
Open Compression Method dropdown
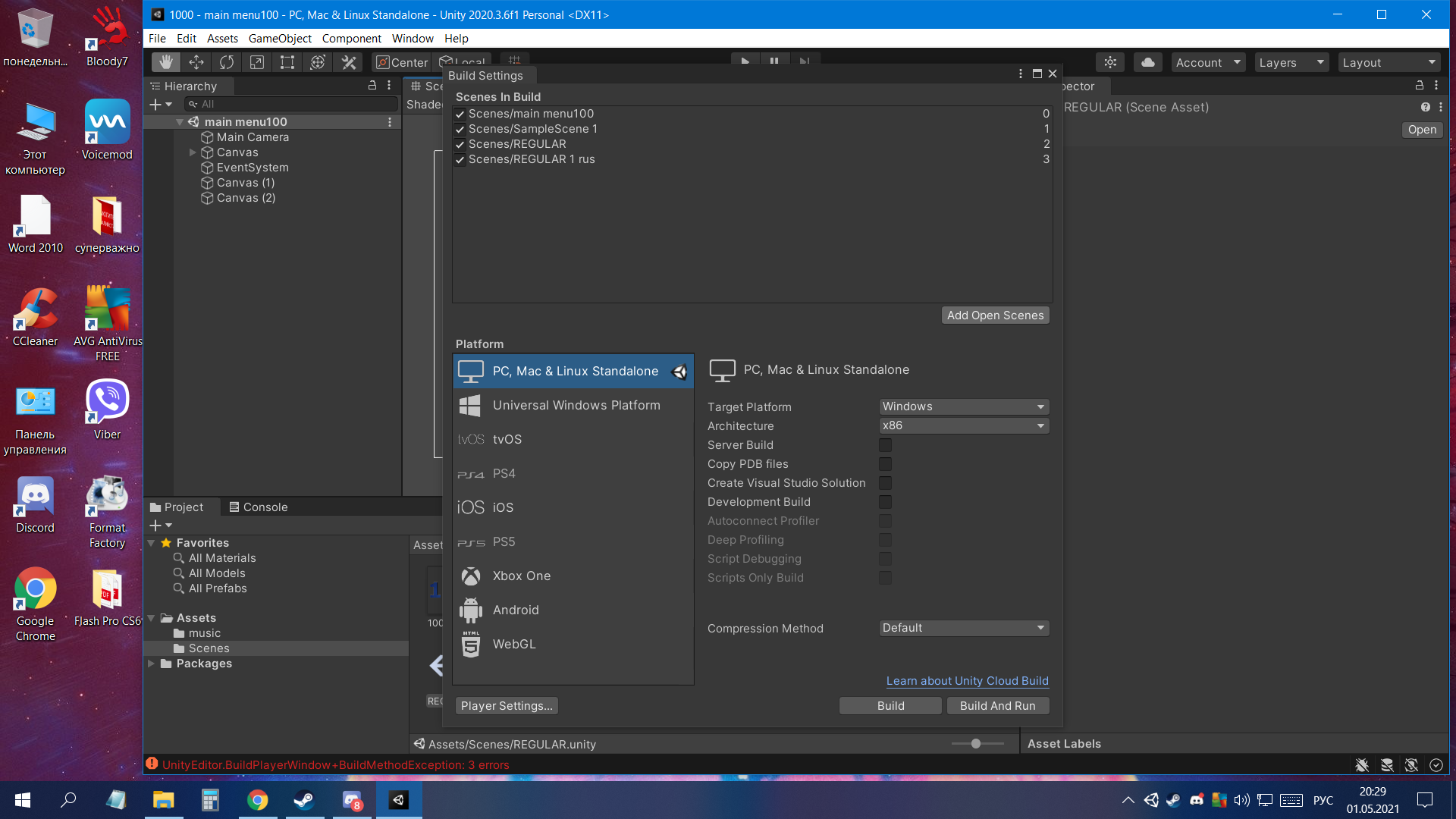[964, 628]
